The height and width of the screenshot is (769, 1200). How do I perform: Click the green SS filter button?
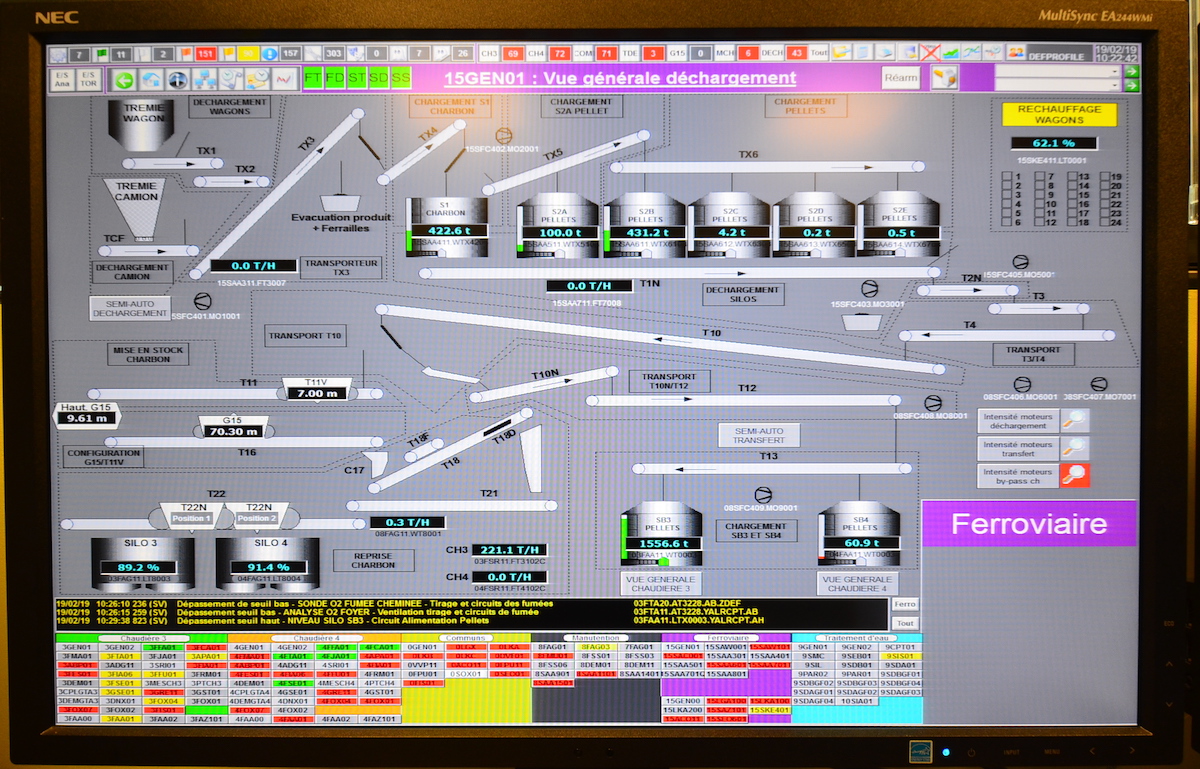click(400, 78)
